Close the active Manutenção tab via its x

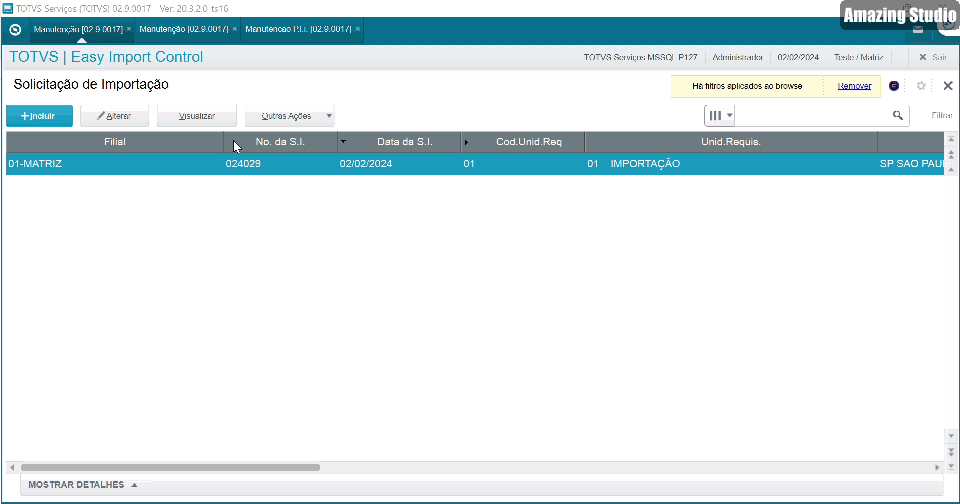[x=129, y=29]
